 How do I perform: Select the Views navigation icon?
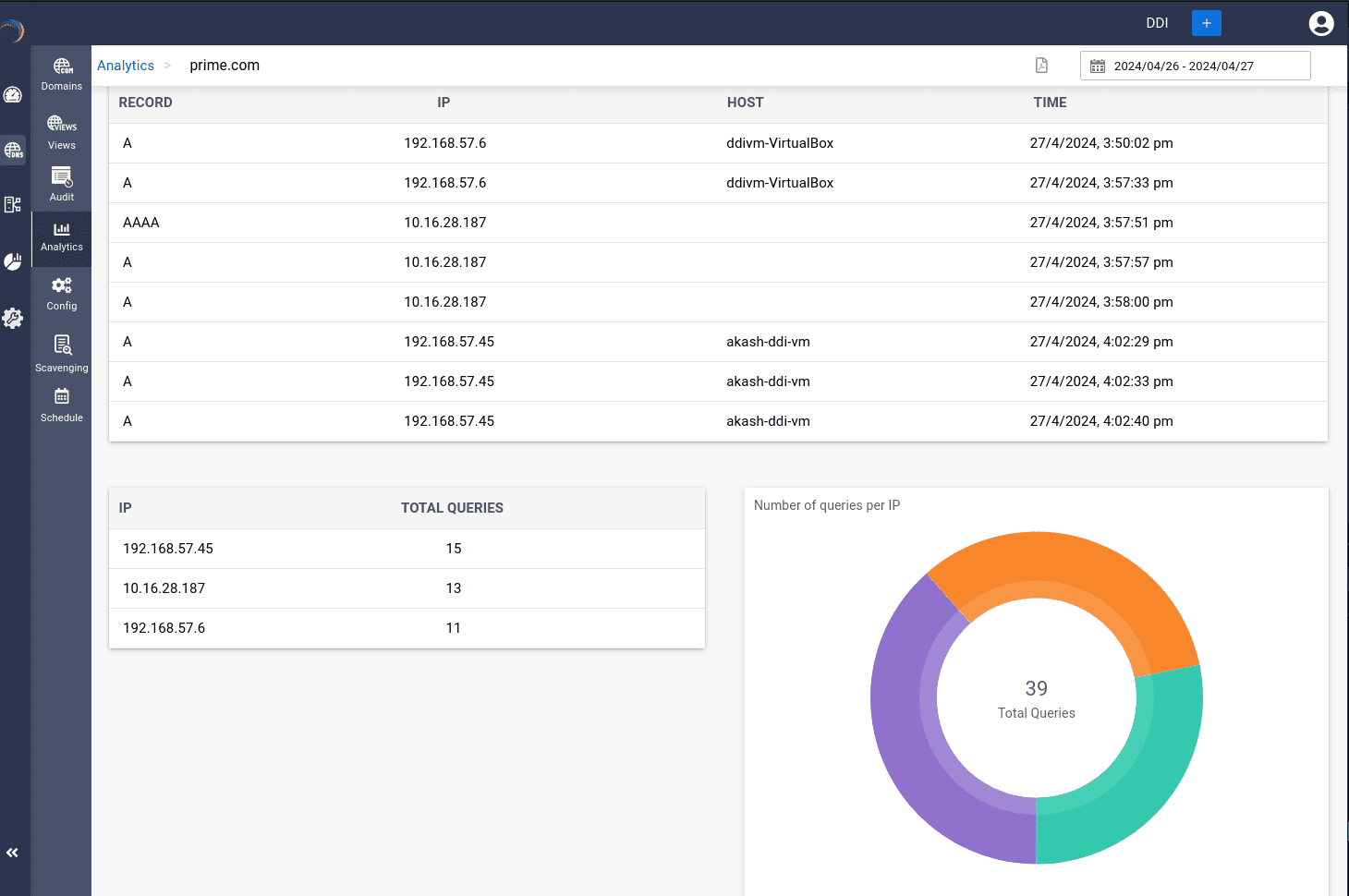(x=61, y=130)
